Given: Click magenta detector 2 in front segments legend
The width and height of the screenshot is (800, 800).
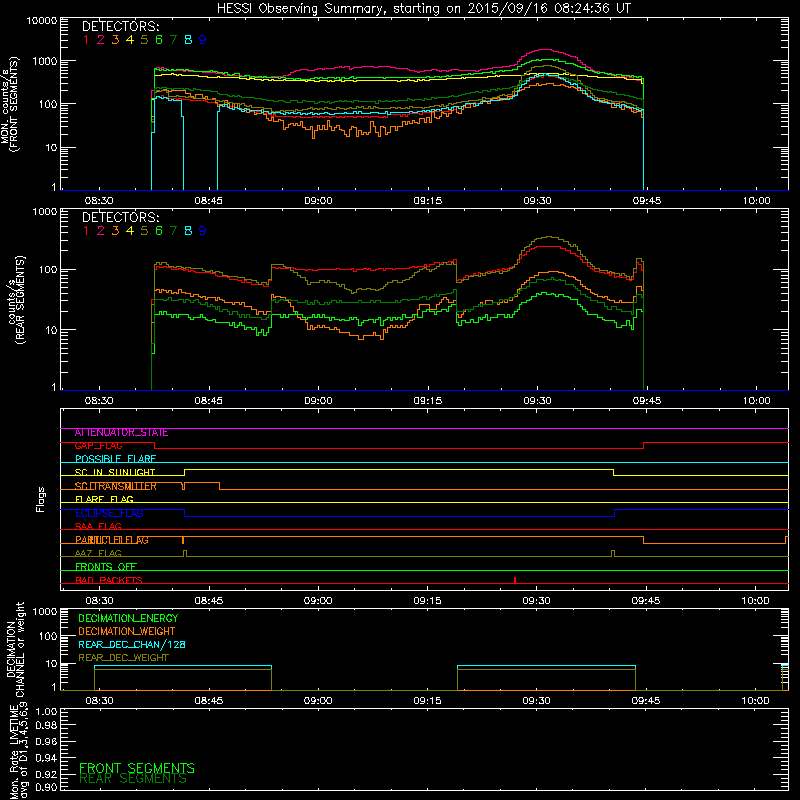Looking at the screenshot, I should pos(101,40).
